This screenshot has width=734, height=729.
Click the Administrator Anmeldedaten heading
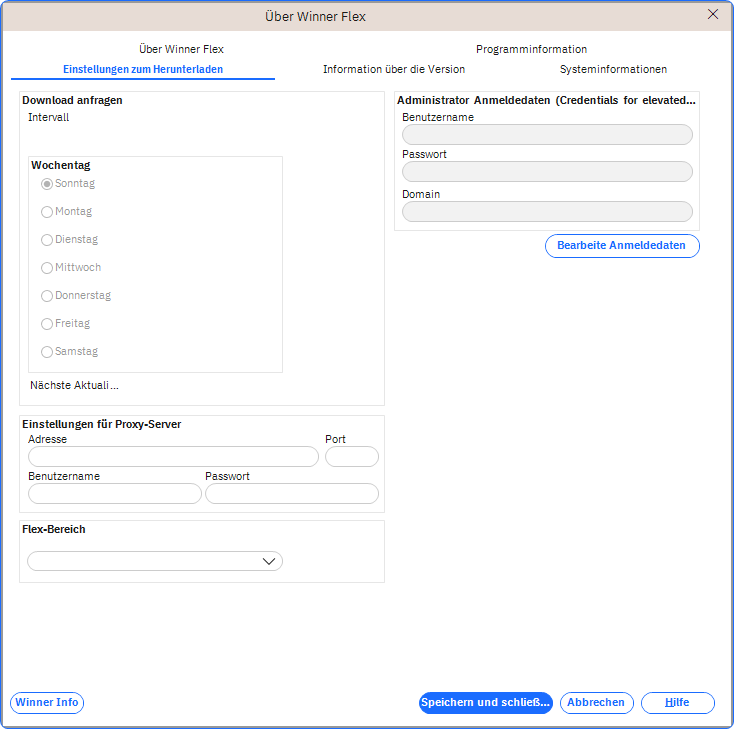546,100
